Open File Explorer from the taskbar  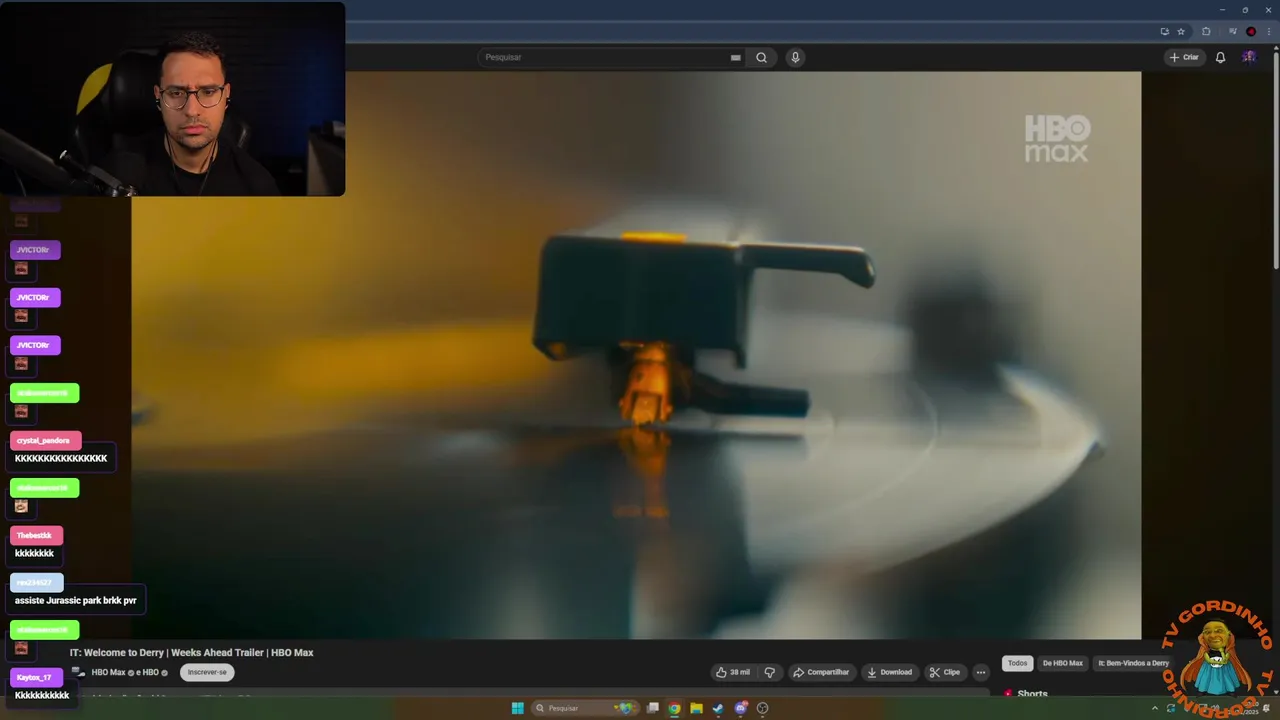696,708
